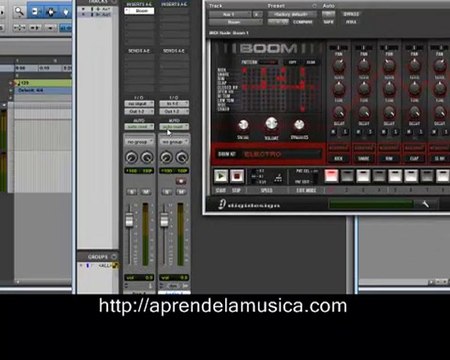
Task: Open Out 1-2 output on first channel
Action: pos(139,111)
